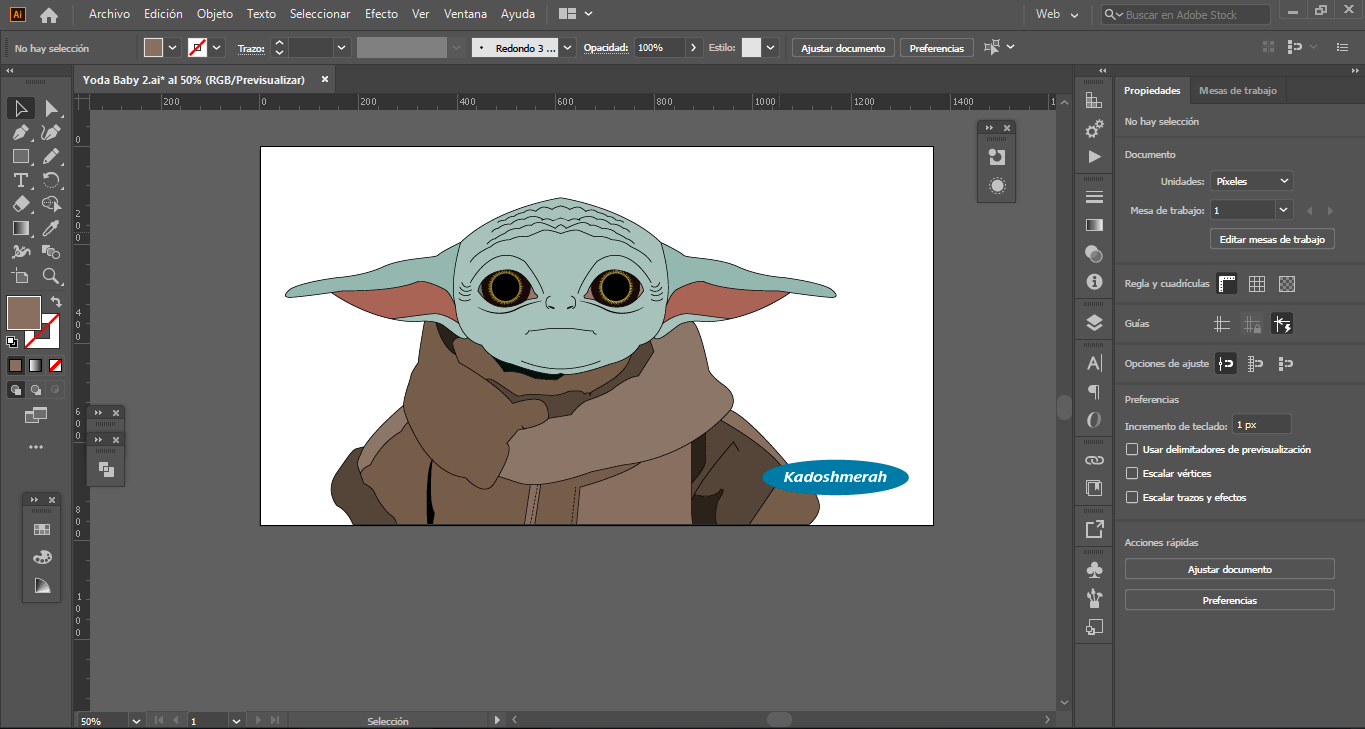Open the Document Info icon in dock
Viewport: 1365px width, 729px height.
click(1094, 282)
